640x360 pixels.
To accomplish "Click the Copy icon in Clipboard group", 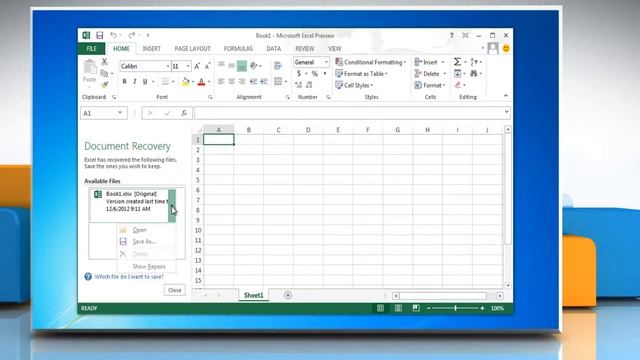I will coord(104,73).
